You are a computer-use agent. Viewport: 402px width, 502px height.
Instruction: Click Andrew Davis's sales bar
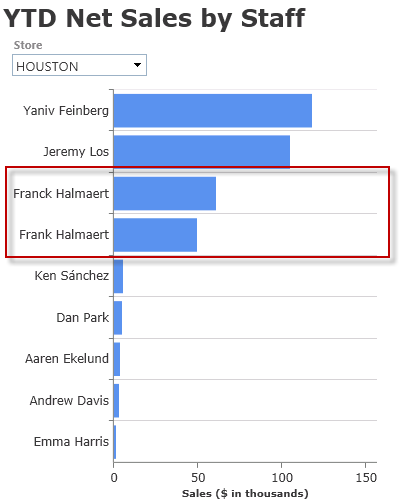(x=116, y=400)
